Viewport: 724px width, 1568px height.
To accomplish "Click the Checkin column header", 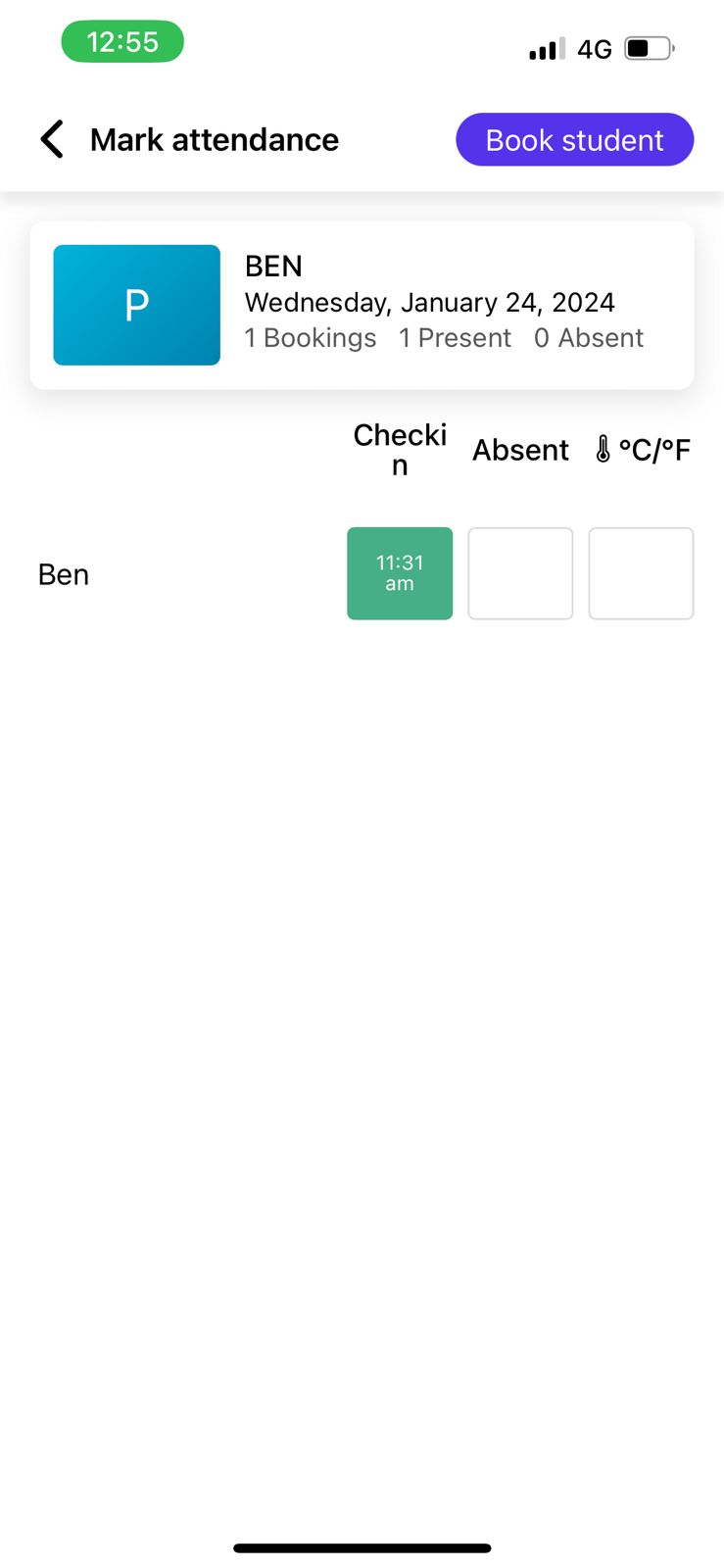I will coord(400,450).
